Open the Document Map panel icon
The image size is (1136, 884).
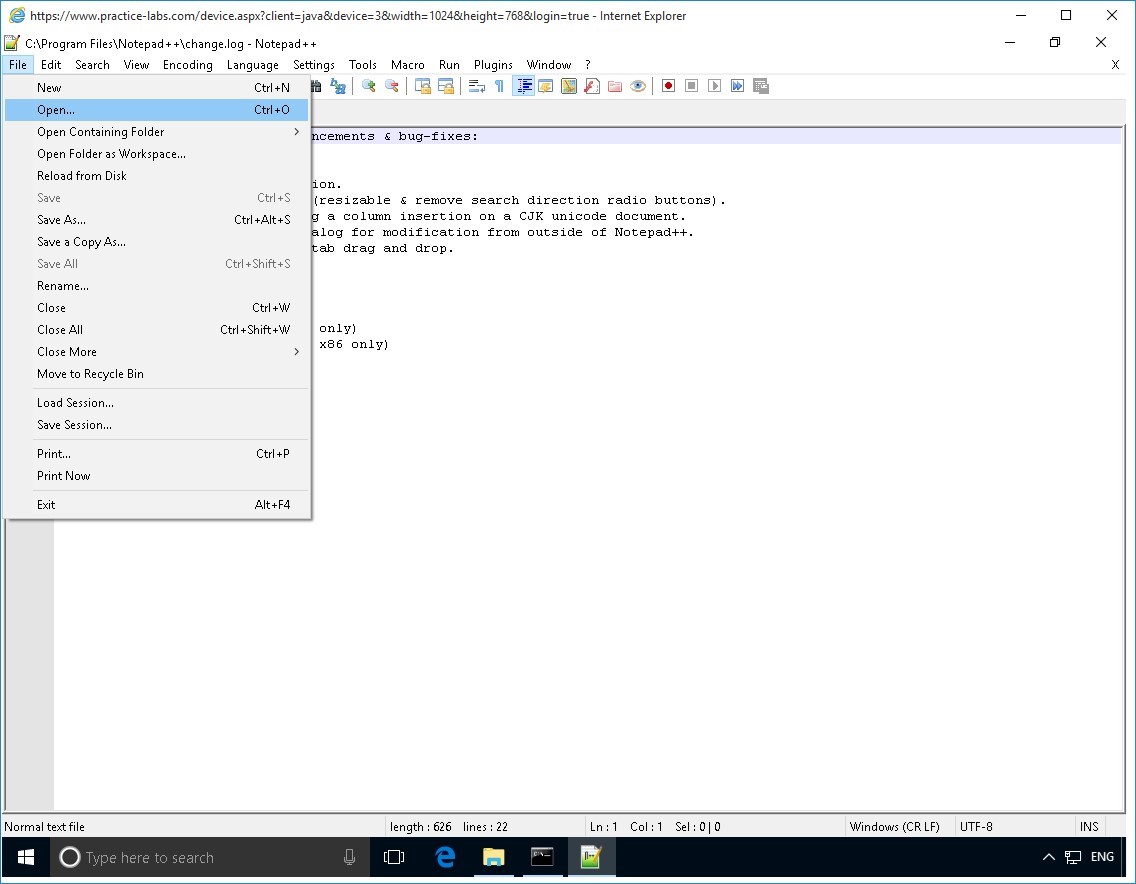tap(569, 86)
